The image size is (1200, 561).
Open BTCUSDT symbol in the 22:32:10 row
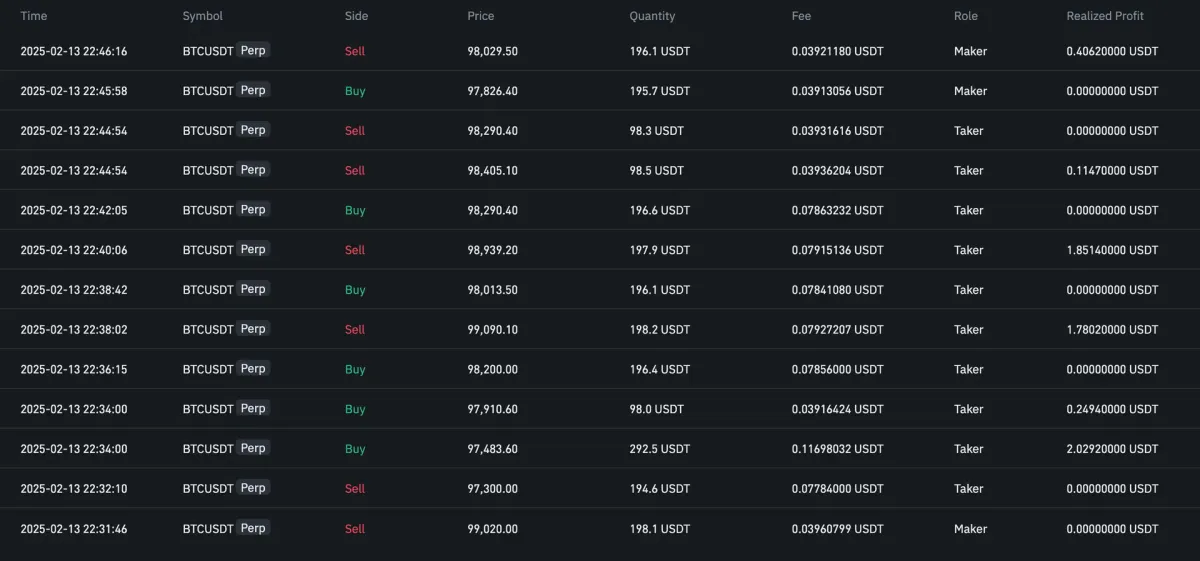[208, 489]
